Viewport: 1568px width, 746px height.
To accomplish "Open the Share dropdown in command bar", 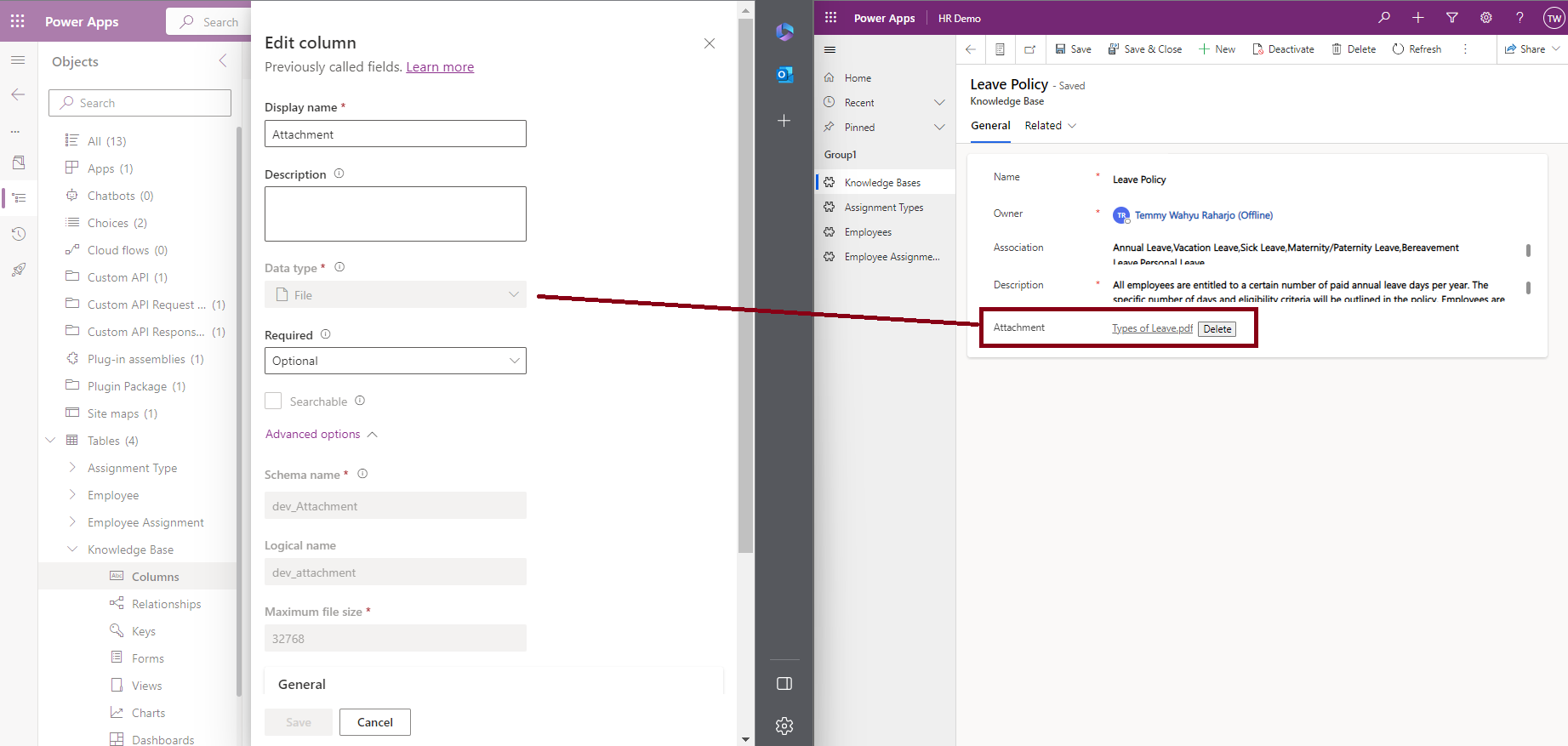I will coord(1531,49).
